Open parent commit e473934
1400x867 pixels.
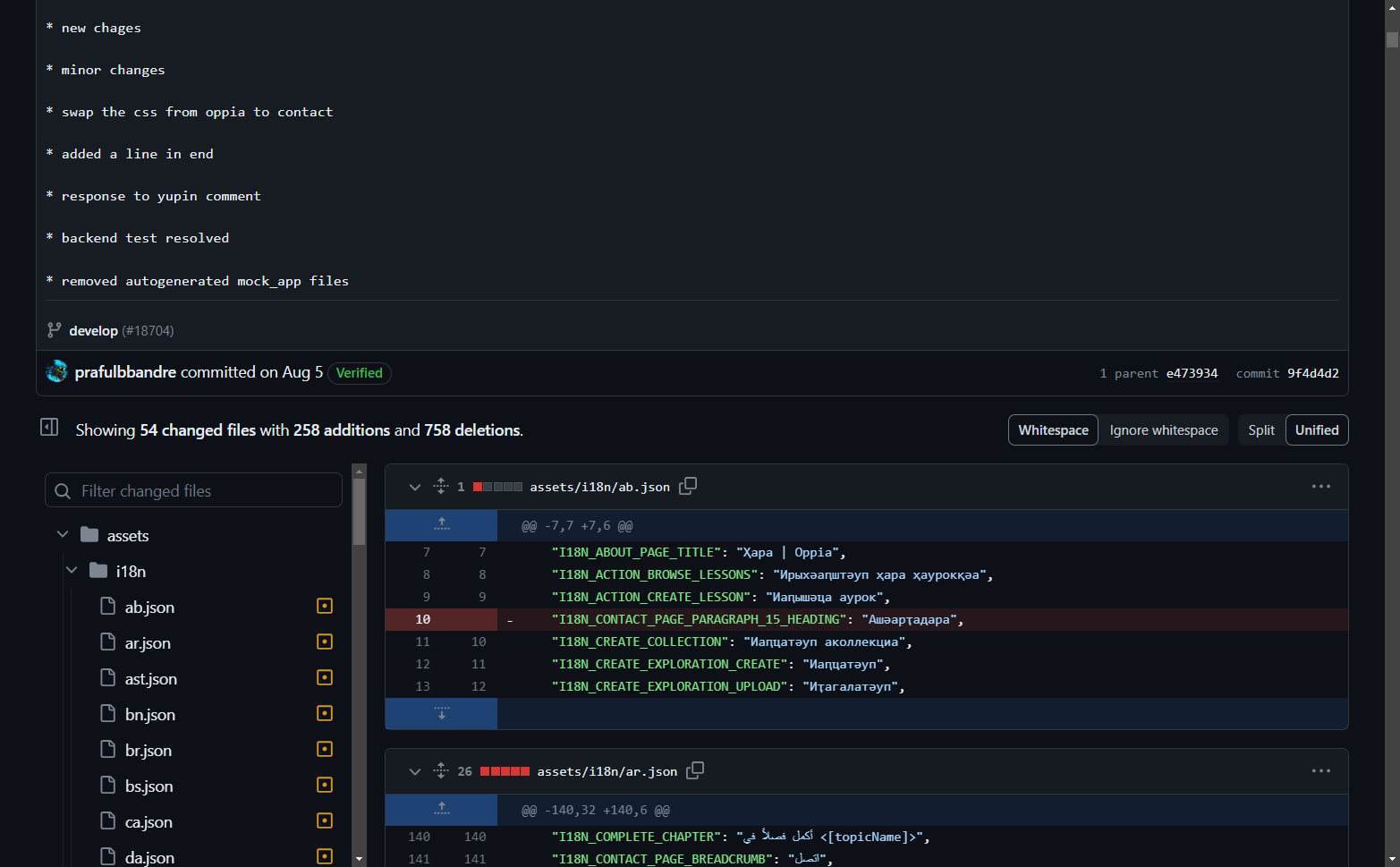coord(1192,373)
